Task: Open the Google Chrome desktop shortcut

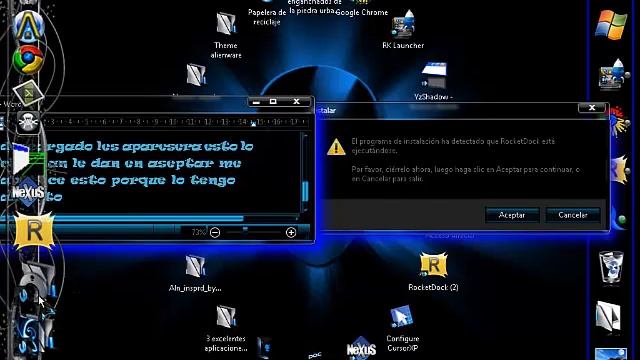Action: click(x=361, y=9)
